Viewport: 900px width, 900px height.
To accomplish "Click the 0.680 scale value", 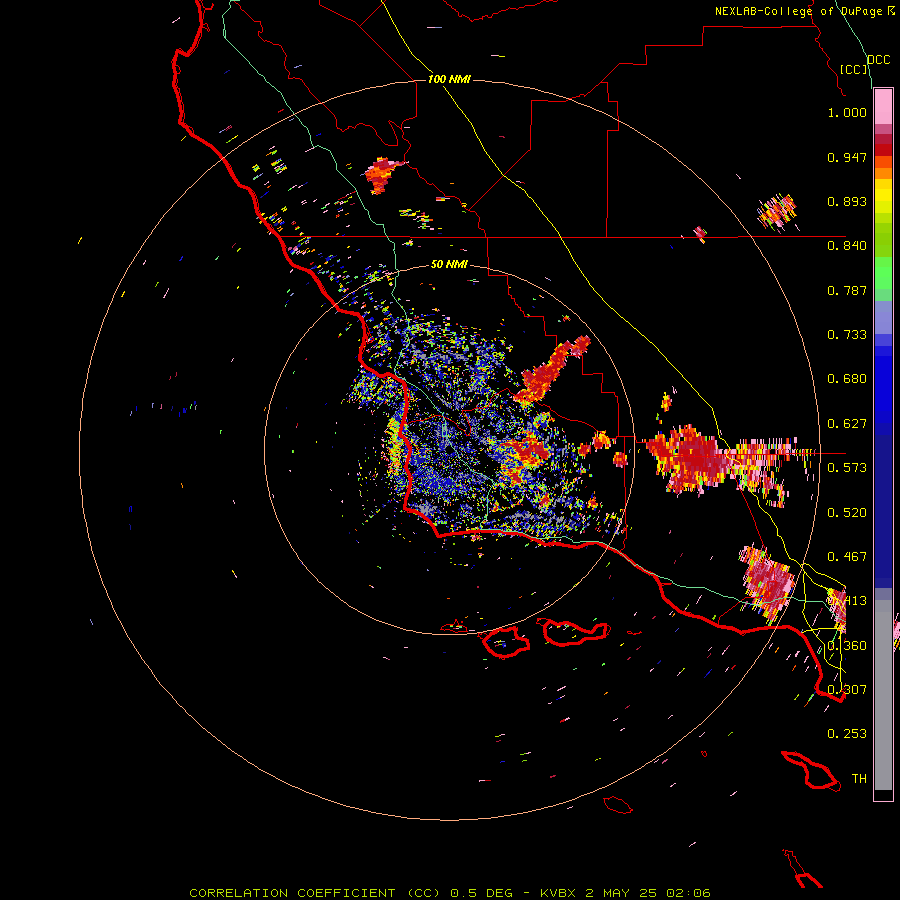I will 847,379.
